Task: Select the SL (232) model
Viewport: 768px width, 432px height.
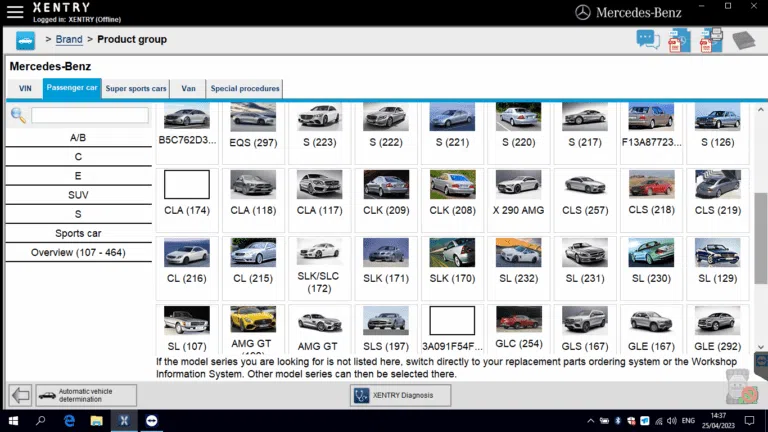Action: 519,267
